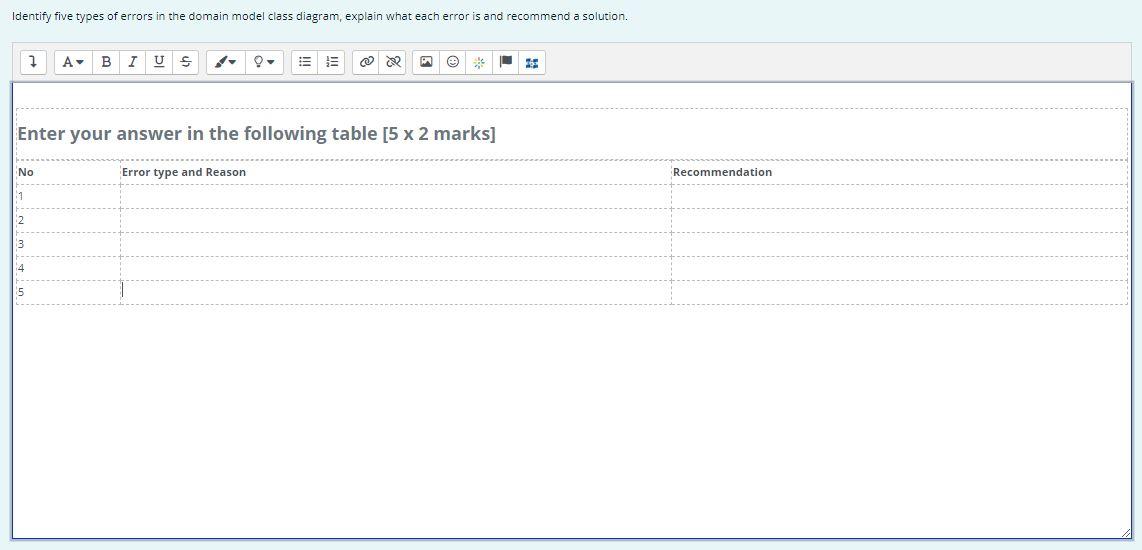The width and height of the screenshot is (1142, 550).
Task: Toggle underline formatting
Action: 159,63
